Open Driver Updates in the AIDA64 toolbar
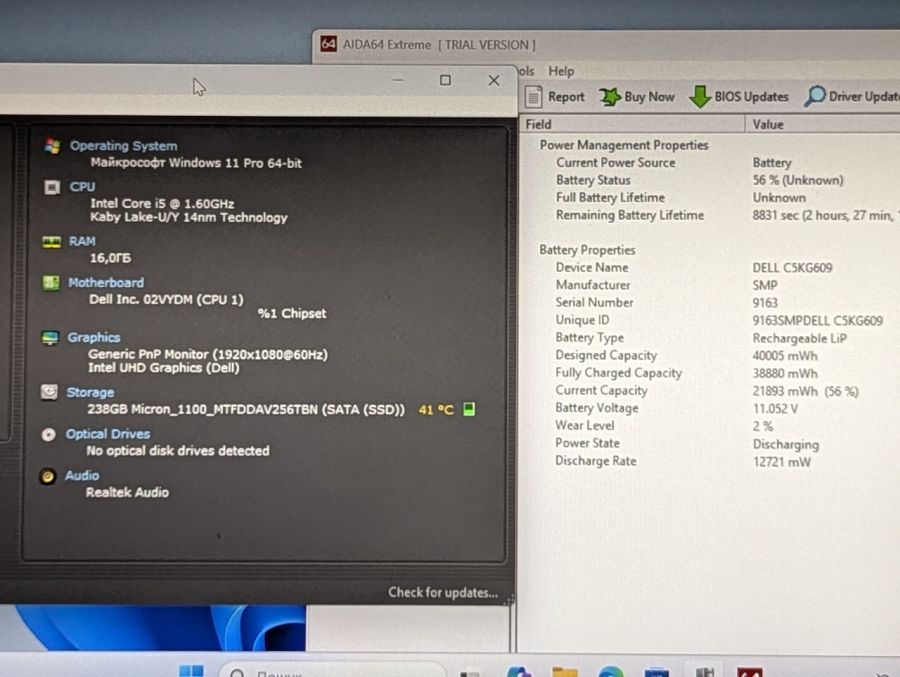Screen dimensions: 900x677 (852, 96)
